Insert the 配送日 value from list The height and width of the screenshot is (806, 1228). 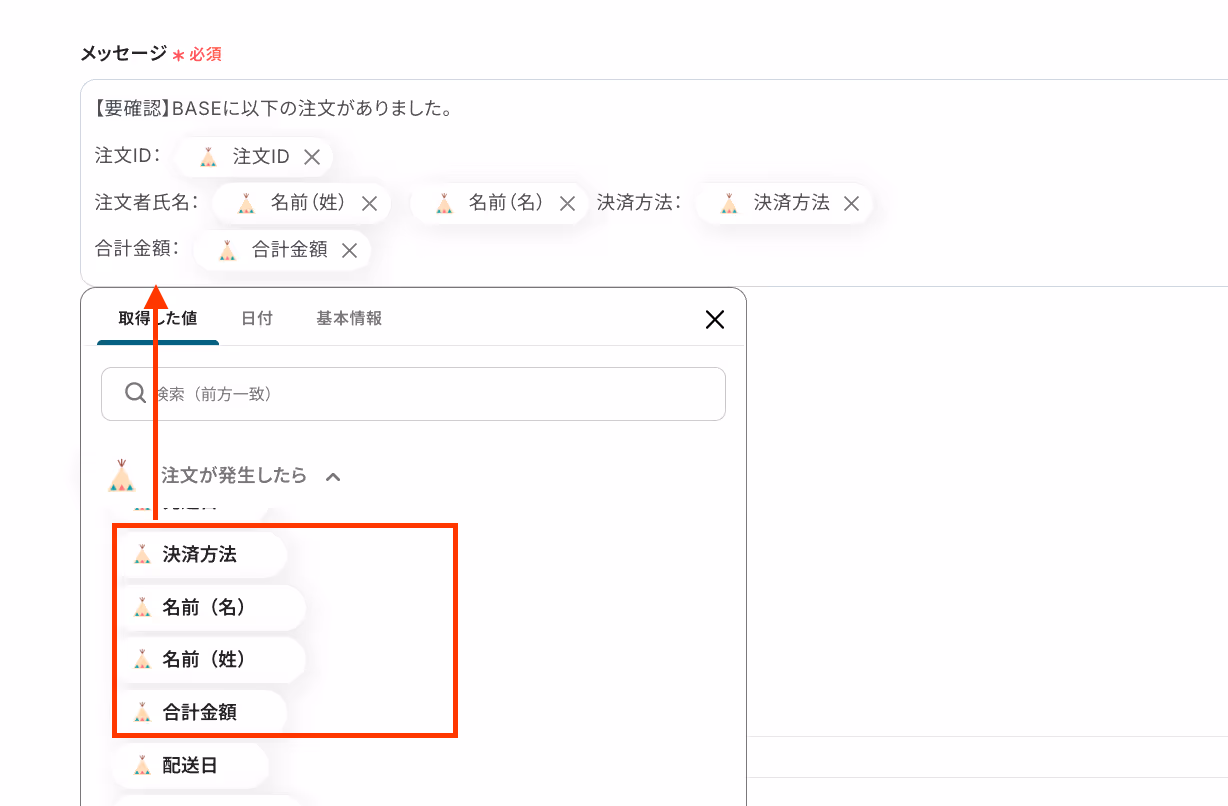pyautogui.click(x=190, y=766)
